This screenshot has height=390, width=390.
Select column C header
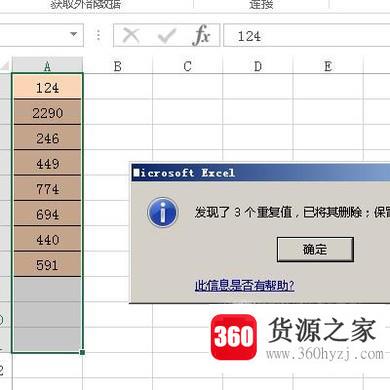[x=187, y=66]
